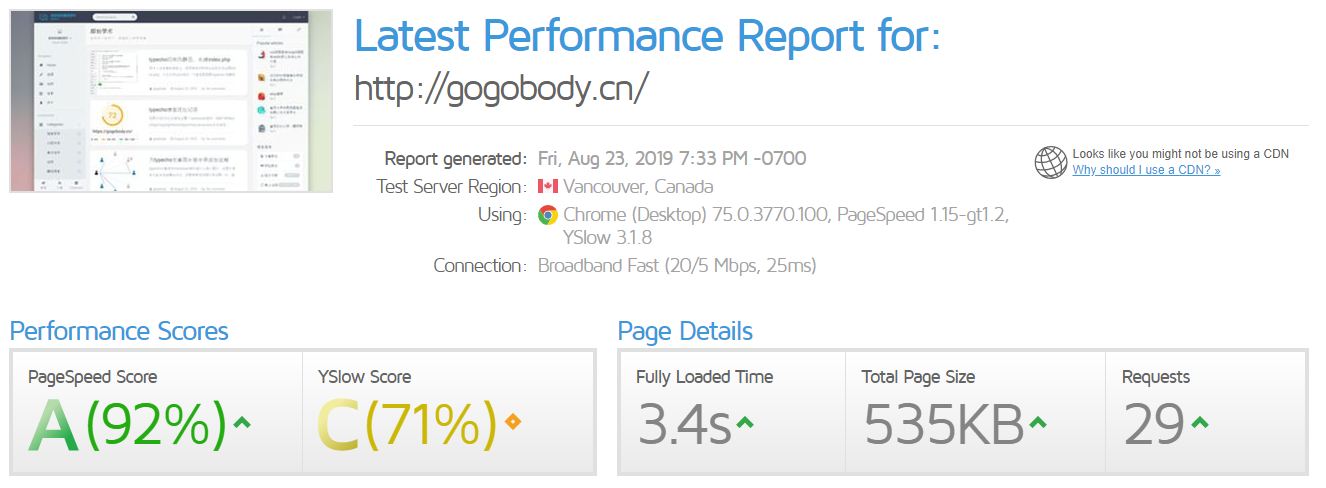1326x488 pixels.
Task: Click the Vancouver, Canada region text
Action: coord(638,186)
